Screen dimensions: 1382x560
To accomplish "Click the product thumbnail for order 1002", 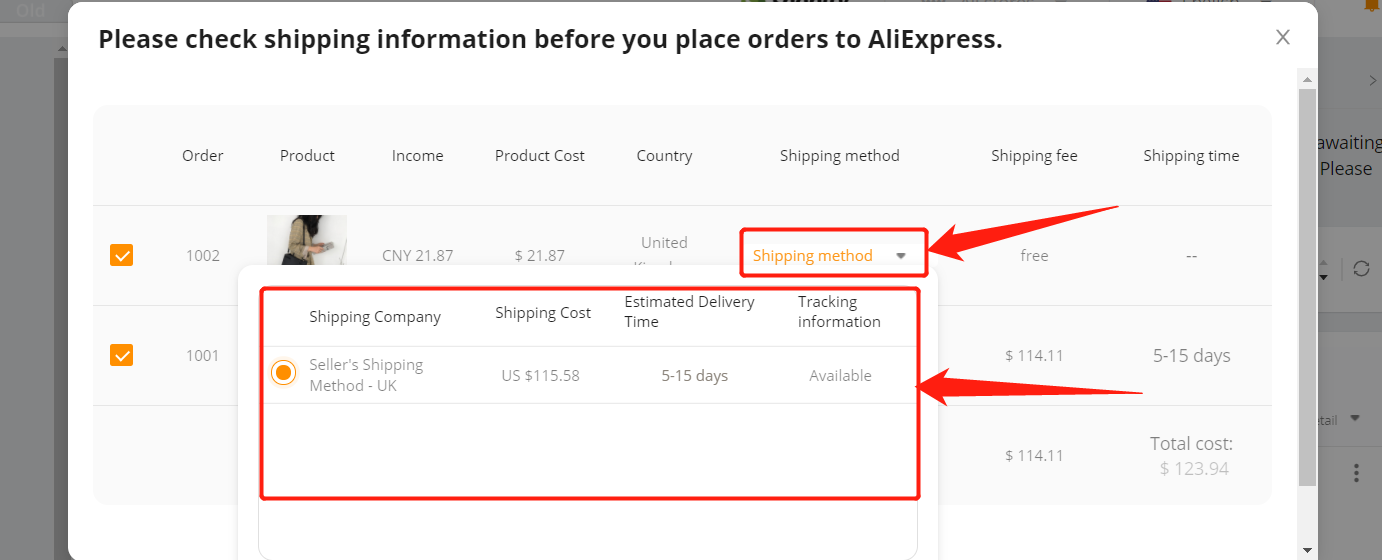I will tap(307, 240).
